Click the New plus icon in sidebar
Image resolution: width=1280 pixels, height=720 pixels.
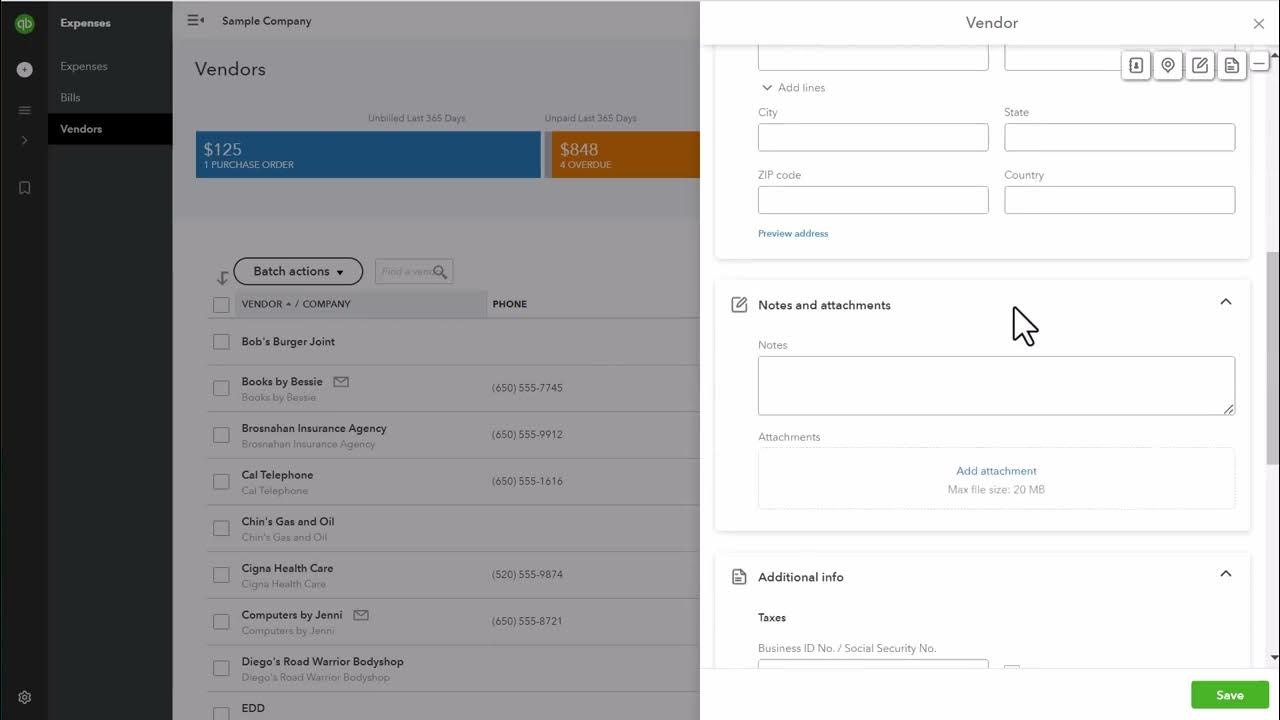coord(25,70)
